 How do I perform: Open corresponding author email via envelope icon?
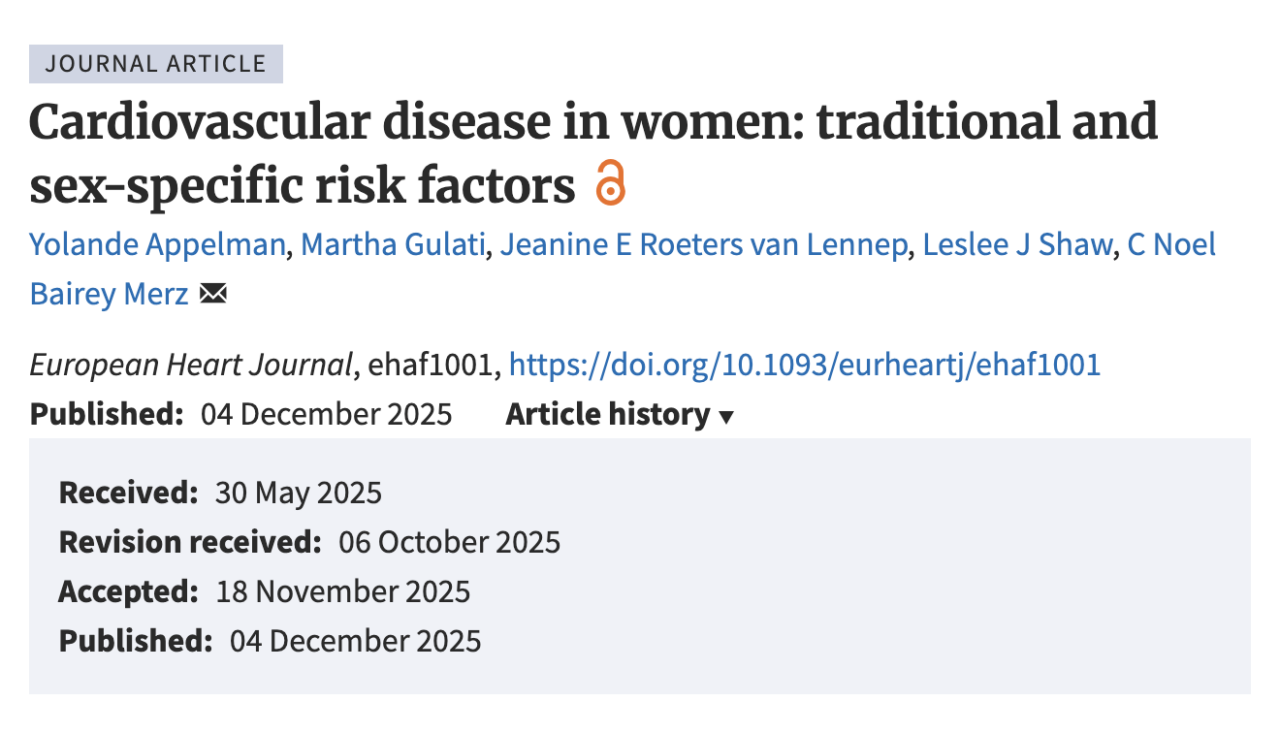[211, 294]
